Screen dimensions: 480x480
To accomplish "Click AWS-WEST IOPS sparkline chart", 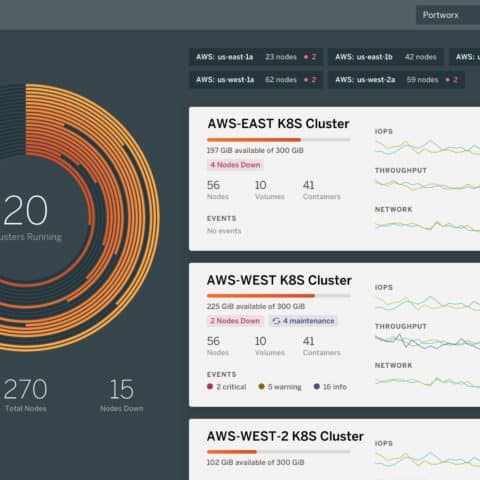I will click(427, 303).
